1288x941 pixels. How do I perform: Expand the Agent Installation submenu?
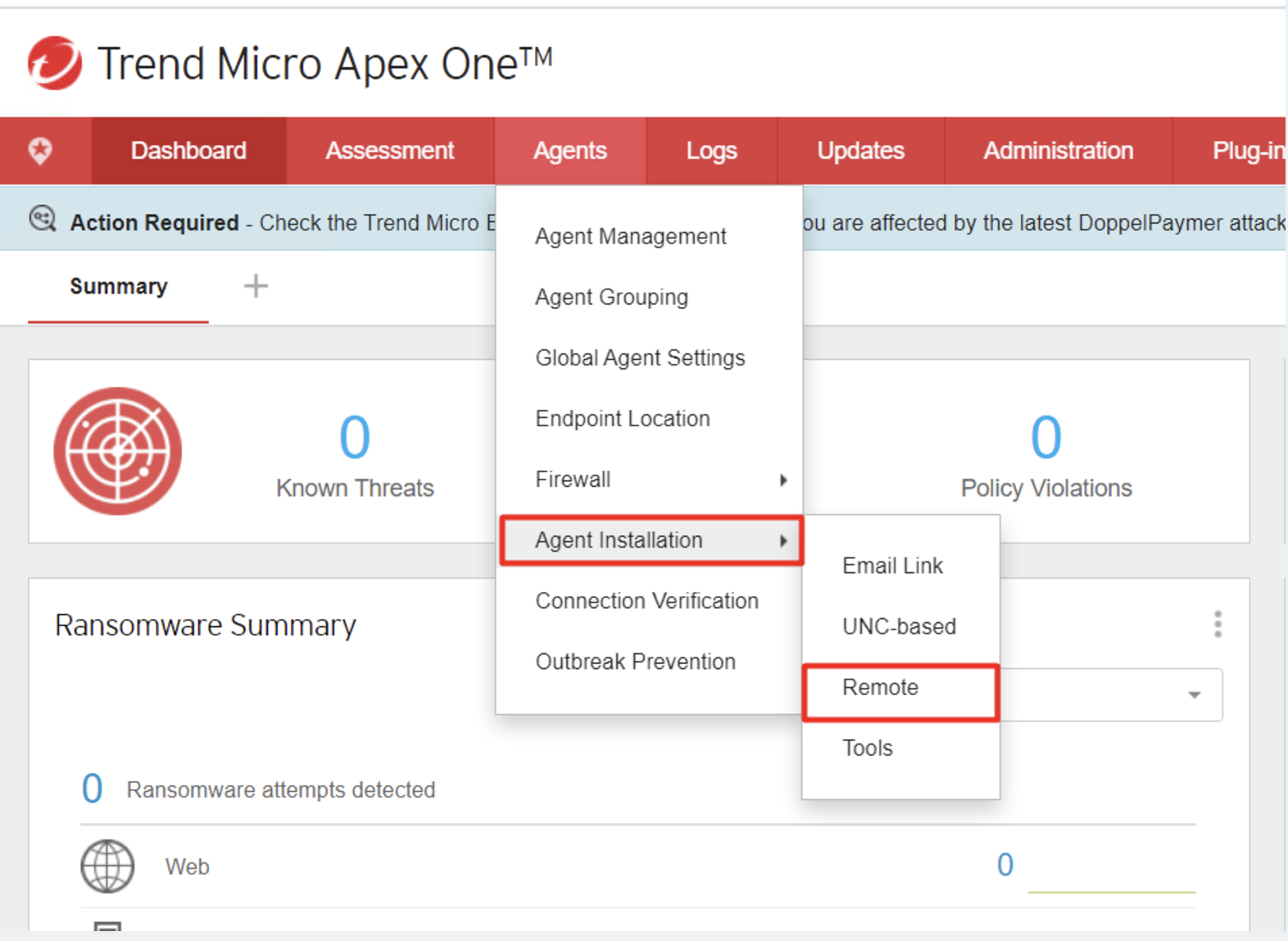(x=651, y=540)
